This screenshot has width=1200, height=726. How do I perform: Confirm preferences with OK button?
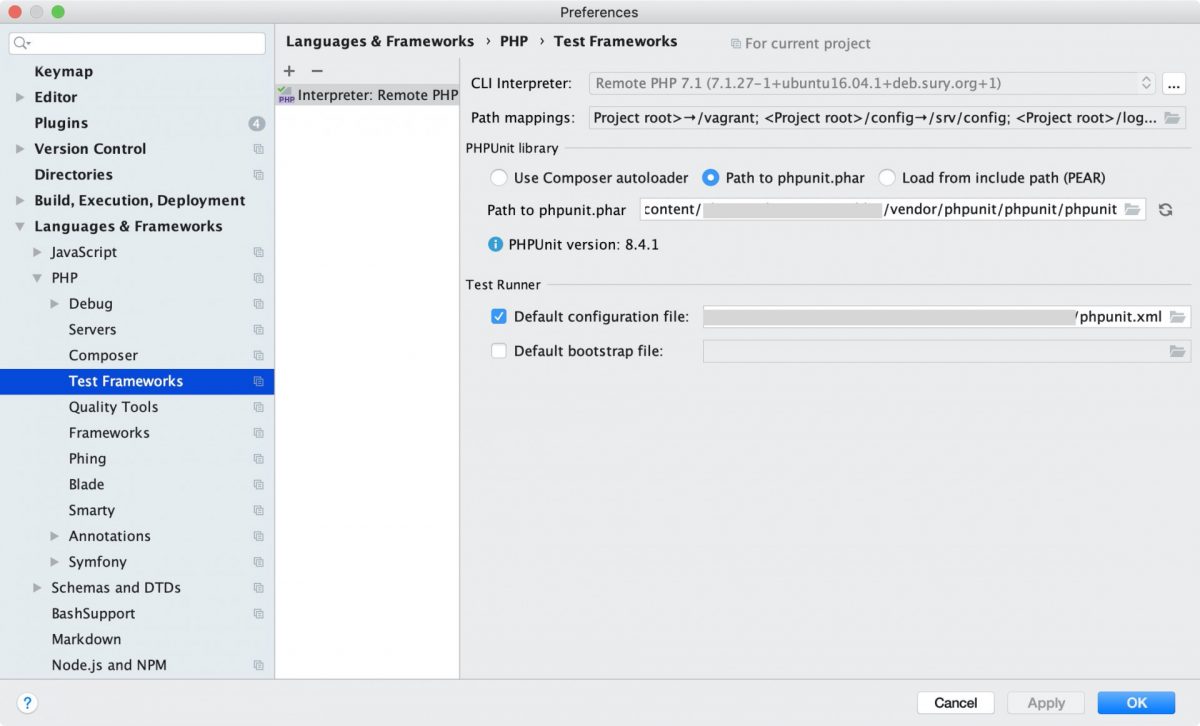(x=1136, y=703)
